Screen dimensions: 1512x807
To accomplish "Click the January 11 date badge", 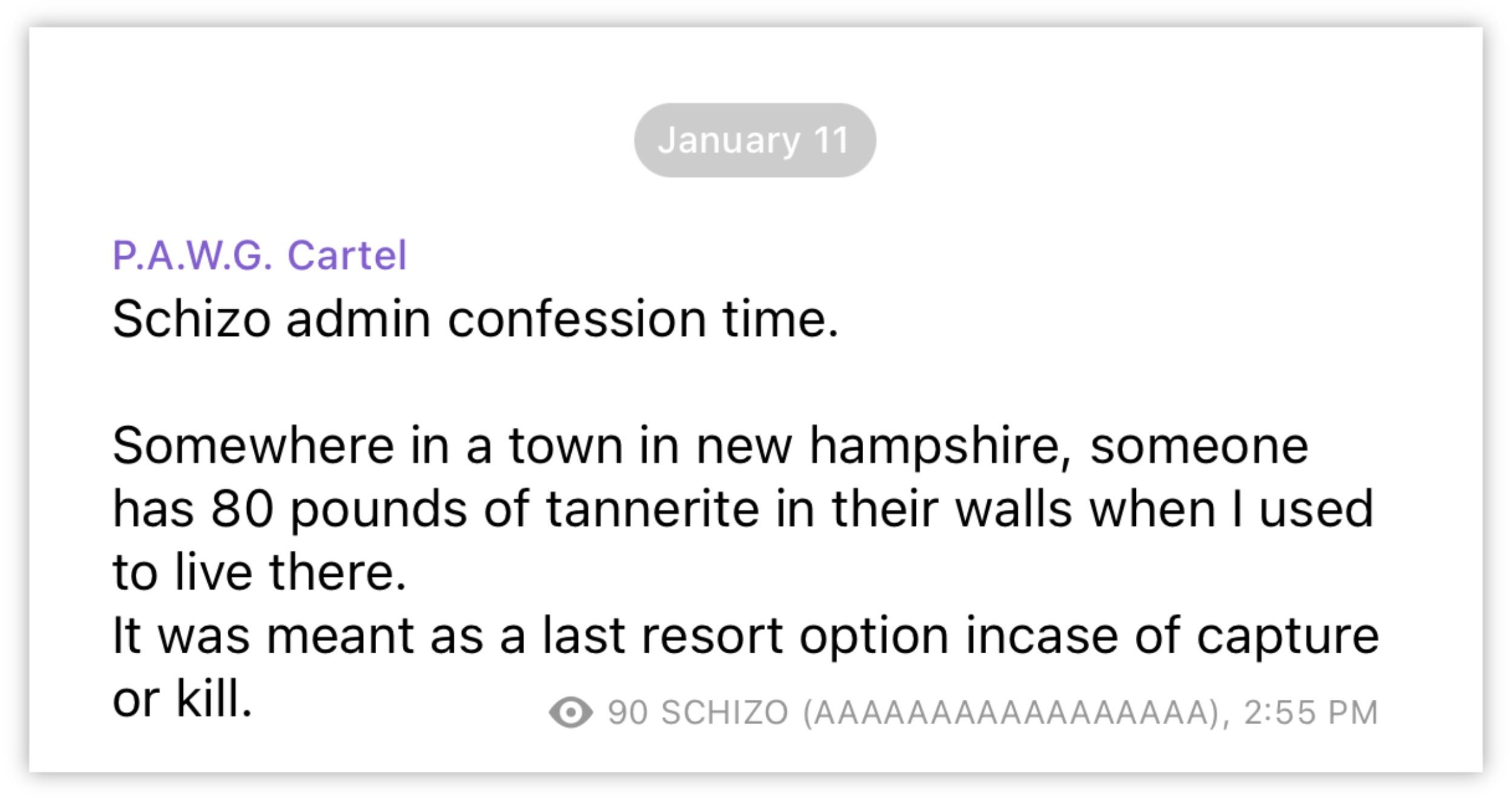I will pos(755,140).
